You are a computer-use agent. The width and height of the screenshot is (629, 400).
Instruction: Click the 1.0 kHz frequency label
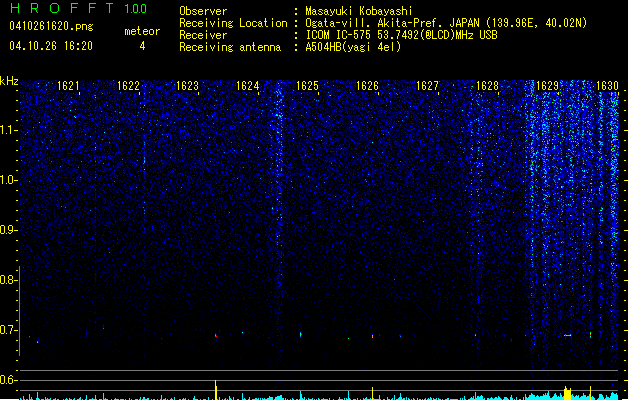point(8,180)
